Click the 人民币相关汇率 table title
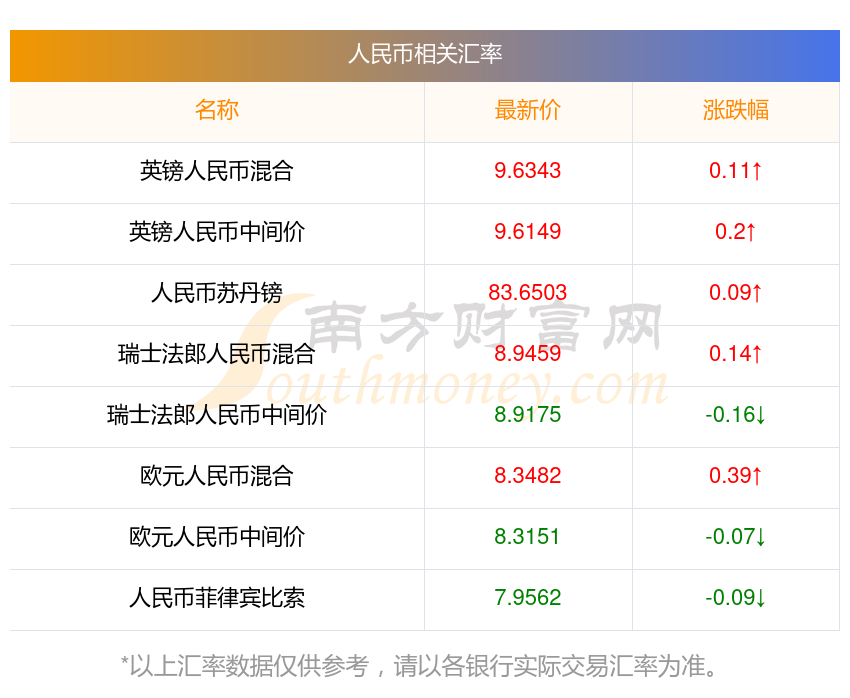Viewport: 850px width, 698px height. pos(425,55)
